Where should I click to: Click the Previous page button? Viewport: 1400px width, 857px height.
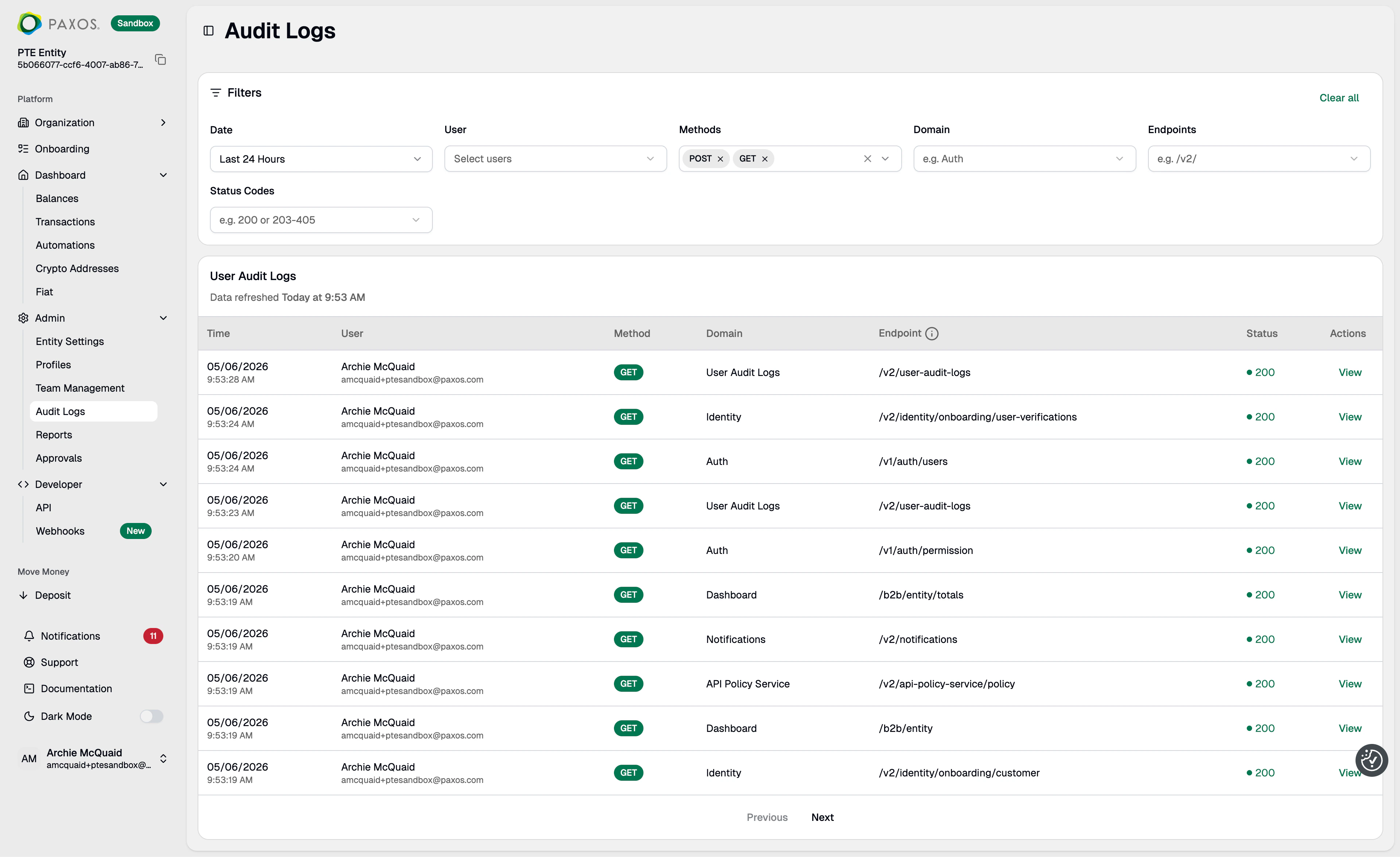(x=767, y=817)
